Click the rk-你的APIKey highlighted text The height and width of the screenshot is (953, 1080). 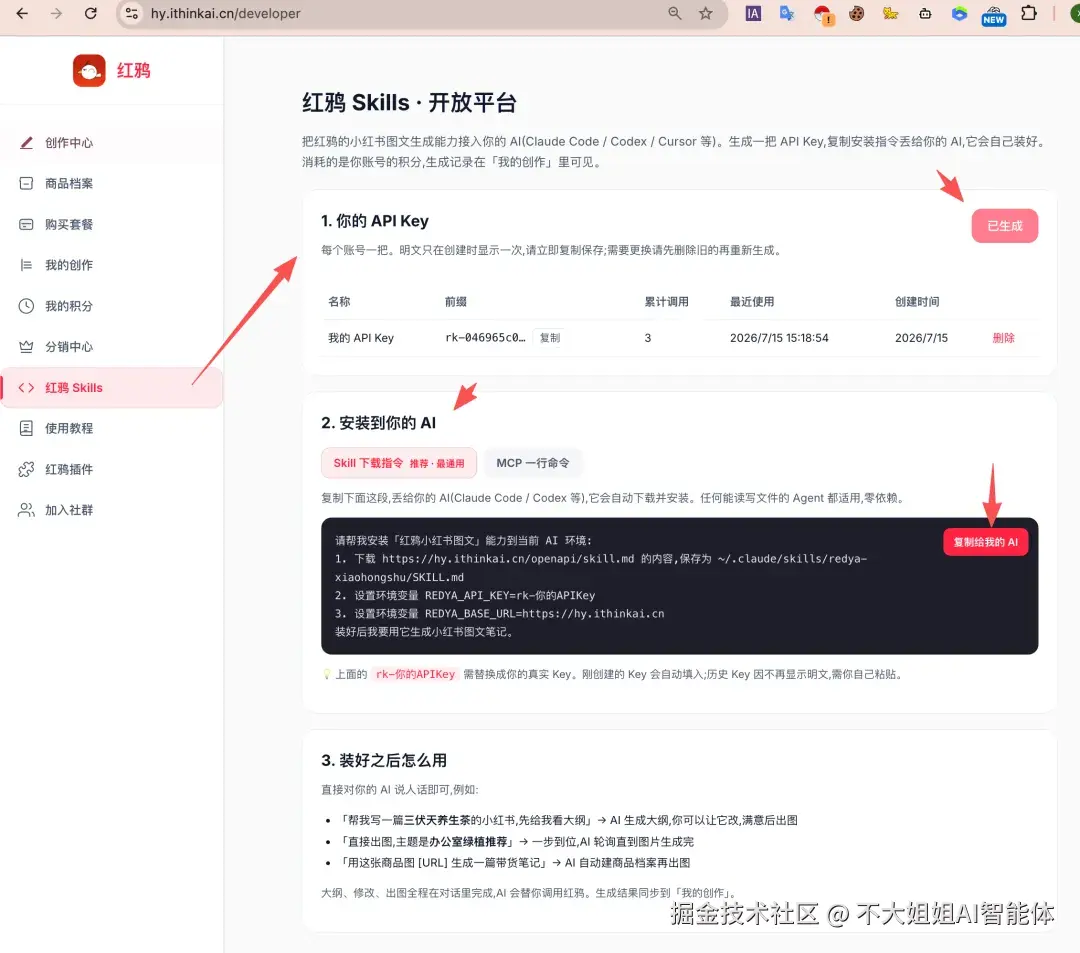pyautogui.click(x=415, y=674)
